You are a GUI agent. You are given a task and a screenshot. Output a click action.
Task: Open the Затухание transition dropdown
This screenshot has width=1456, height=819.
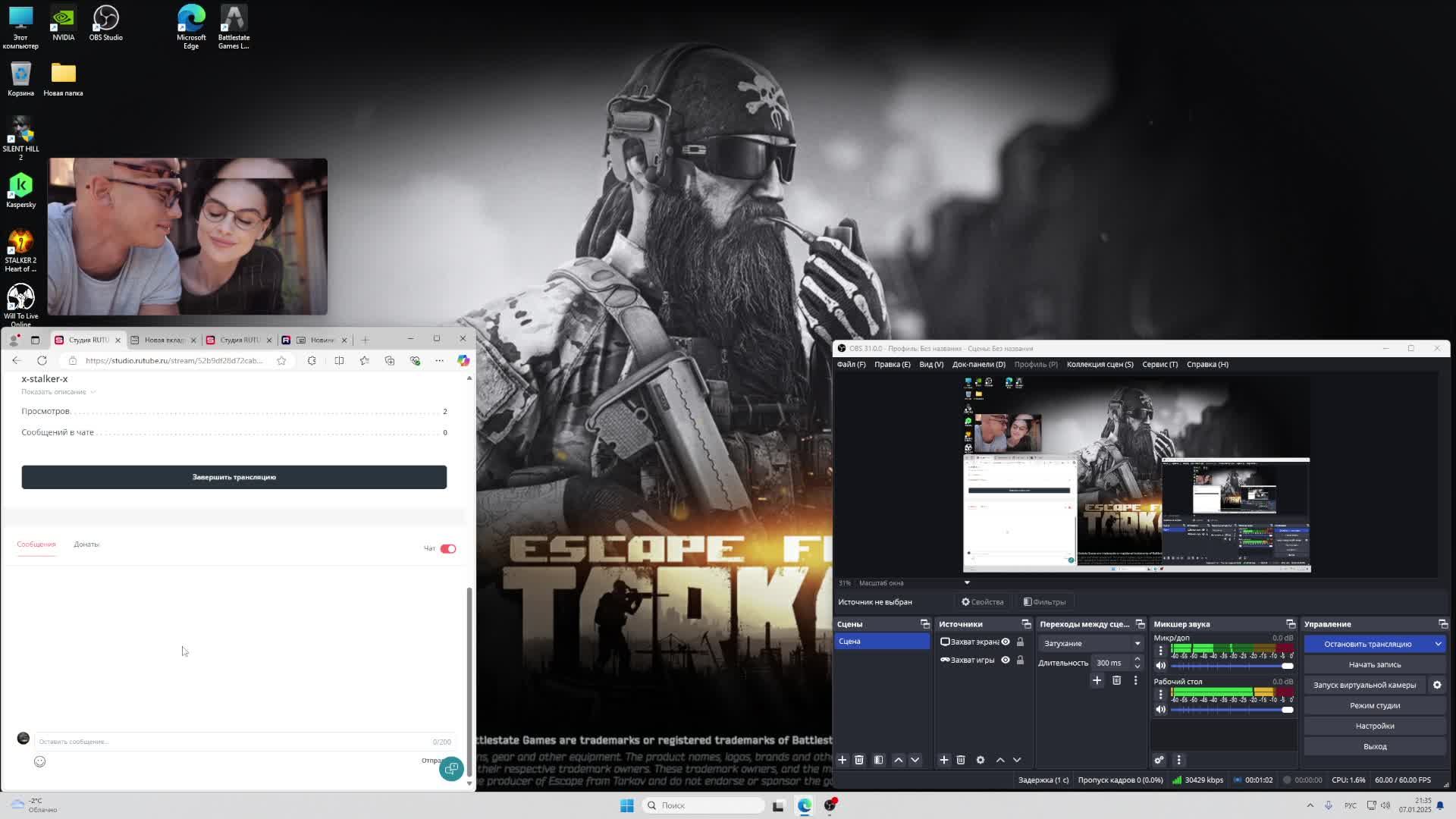[1091, 643]
